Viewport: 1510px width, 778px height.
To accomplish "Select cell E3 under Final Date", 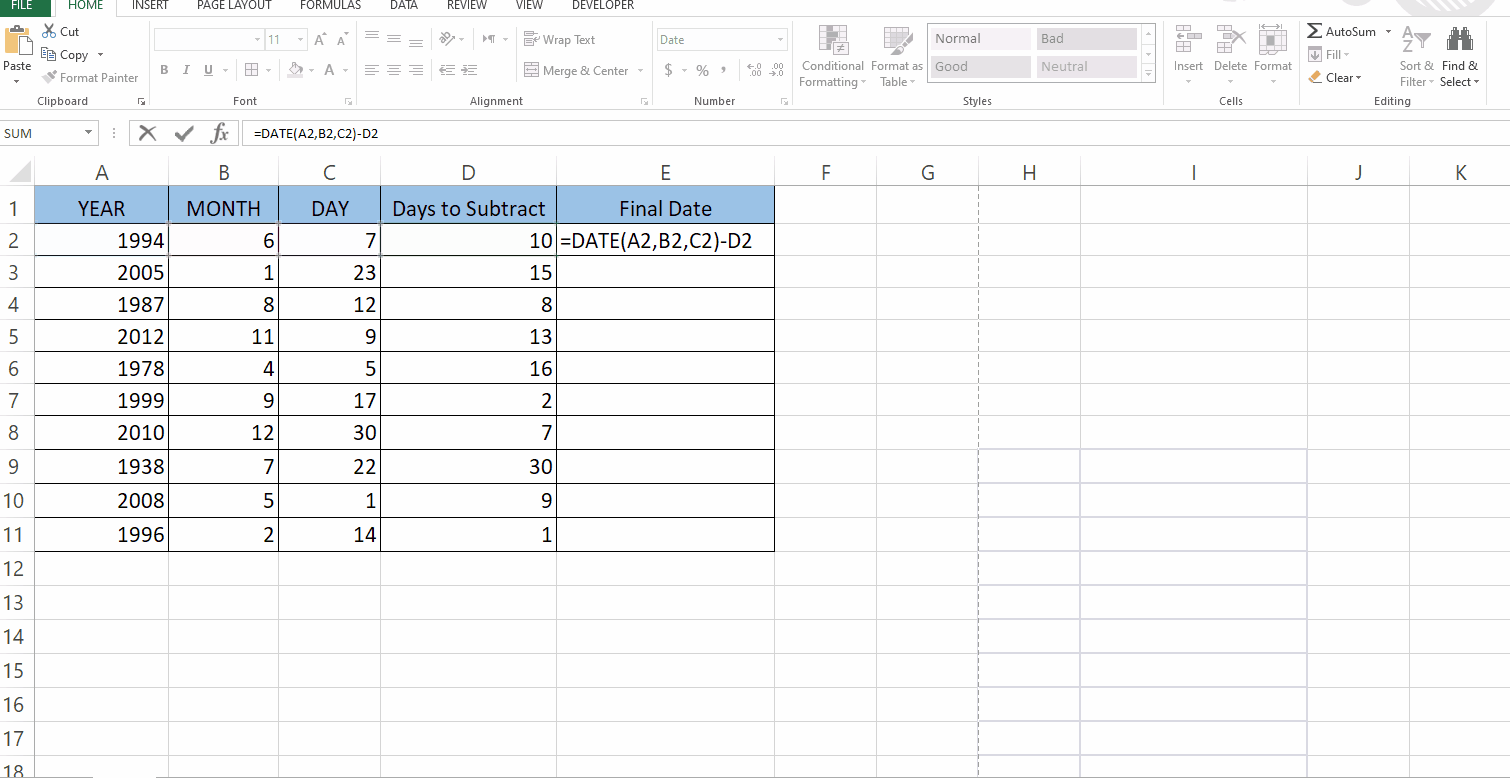I will coord(665,272).
